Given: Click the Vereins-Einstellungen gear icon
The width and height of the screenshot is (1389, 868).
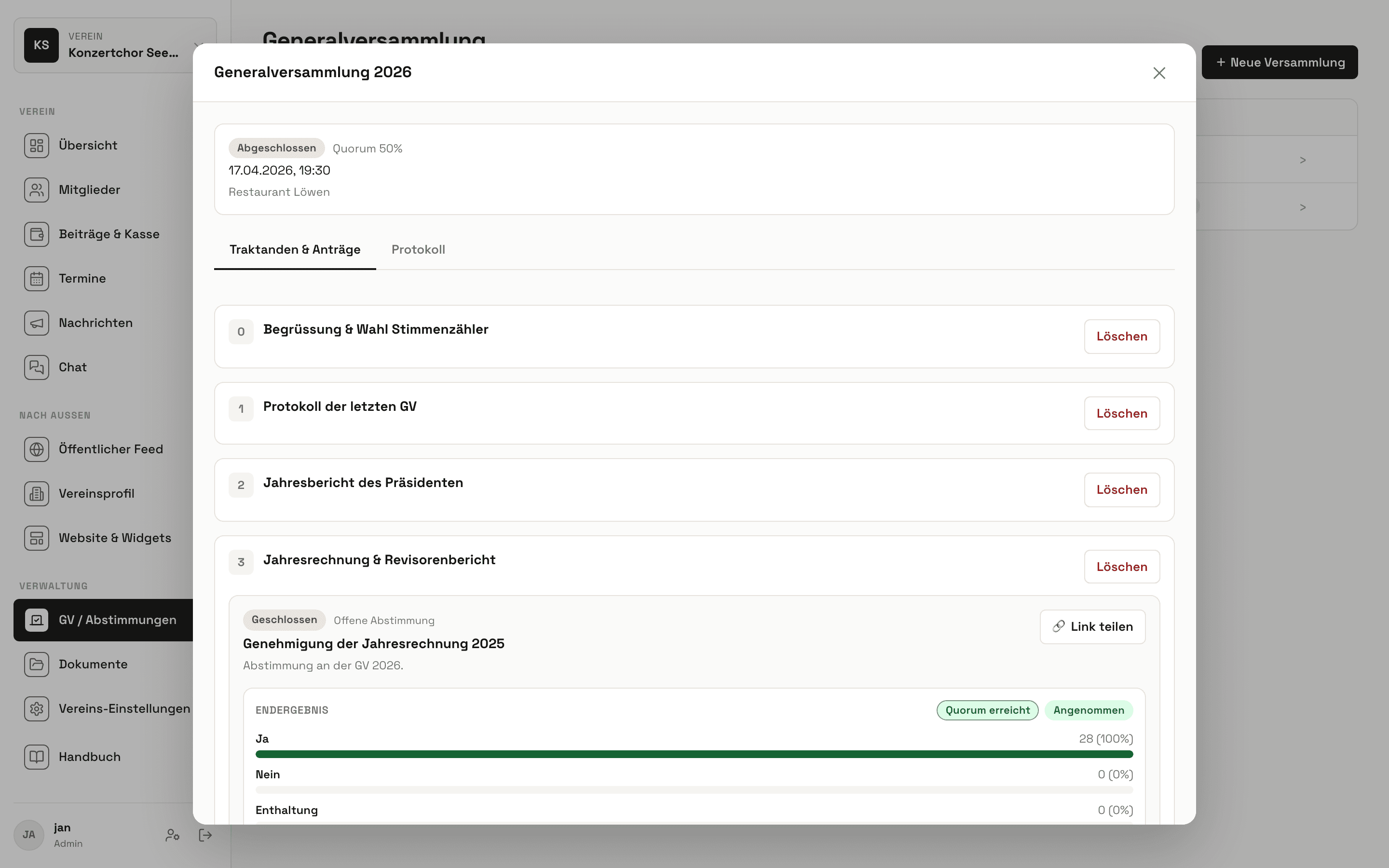Looking at the screenshot, I should point(37,709).
